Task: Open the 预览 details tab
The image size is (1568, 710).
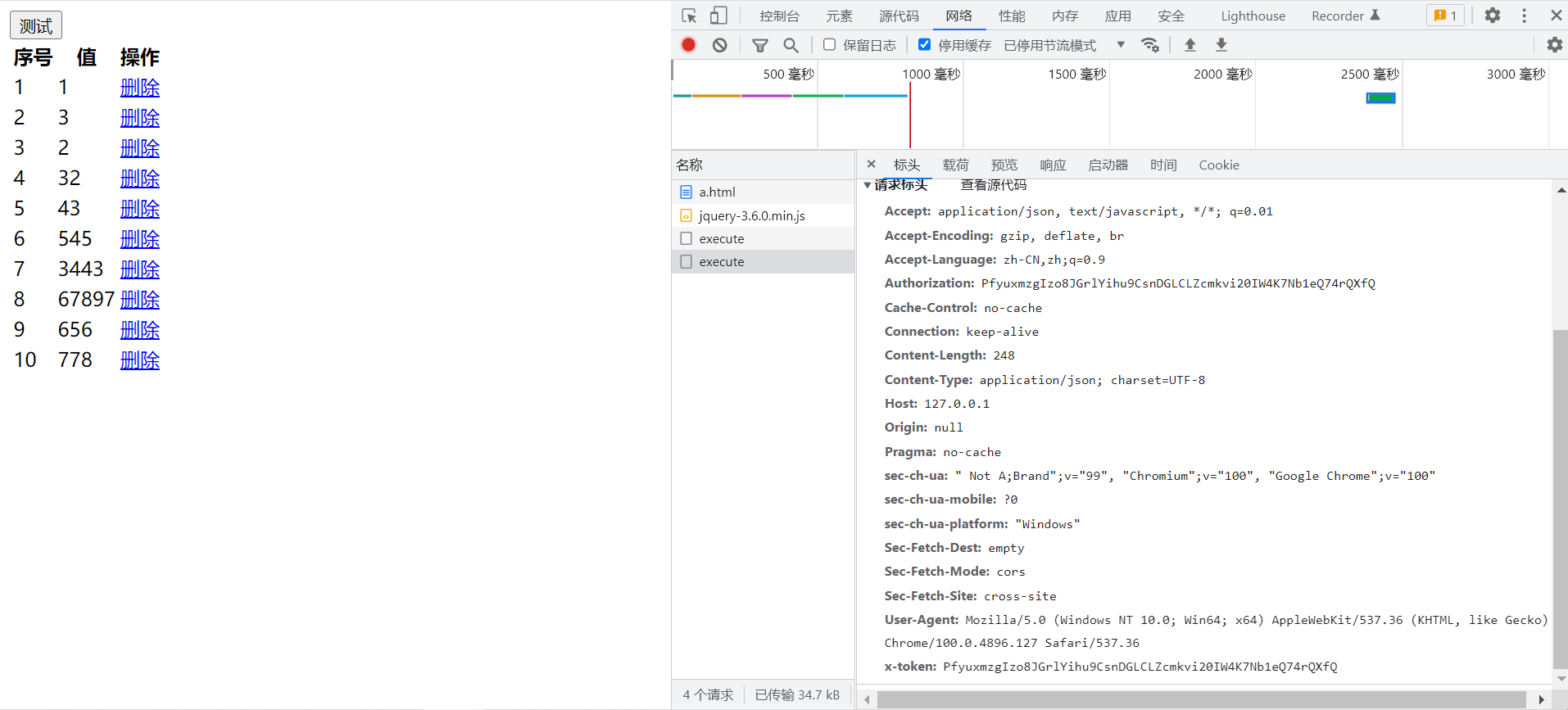Action: pos(1004,165)
